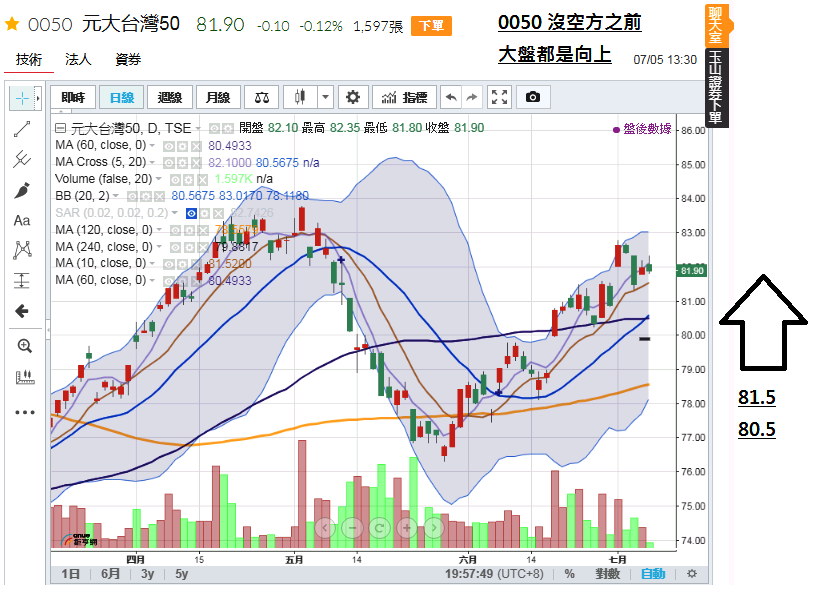Image resolution: width=830 pixels, height=600 pixels.
Task: Select the zoom-in magnifier tool
Action: [x=24, y=346]
